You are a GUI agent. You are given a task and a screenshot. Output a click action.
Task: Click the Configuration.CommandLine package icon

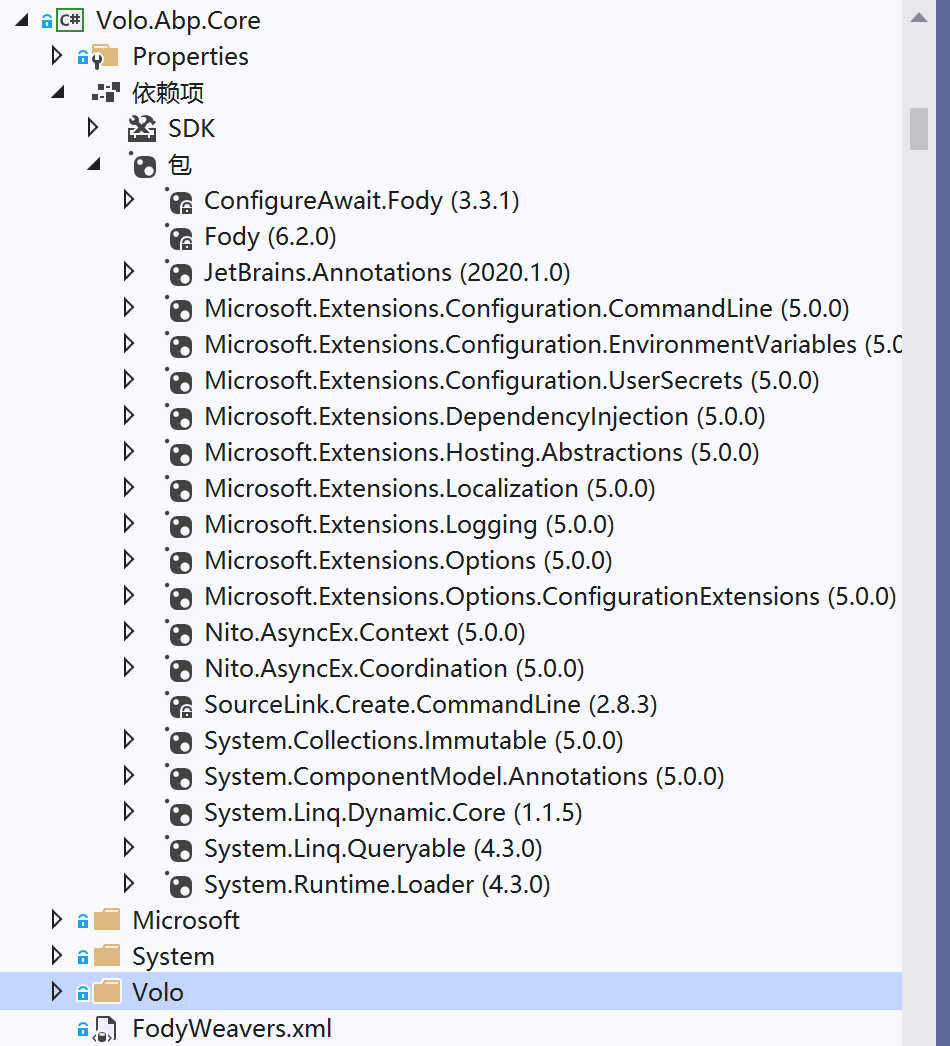point(179,309)
